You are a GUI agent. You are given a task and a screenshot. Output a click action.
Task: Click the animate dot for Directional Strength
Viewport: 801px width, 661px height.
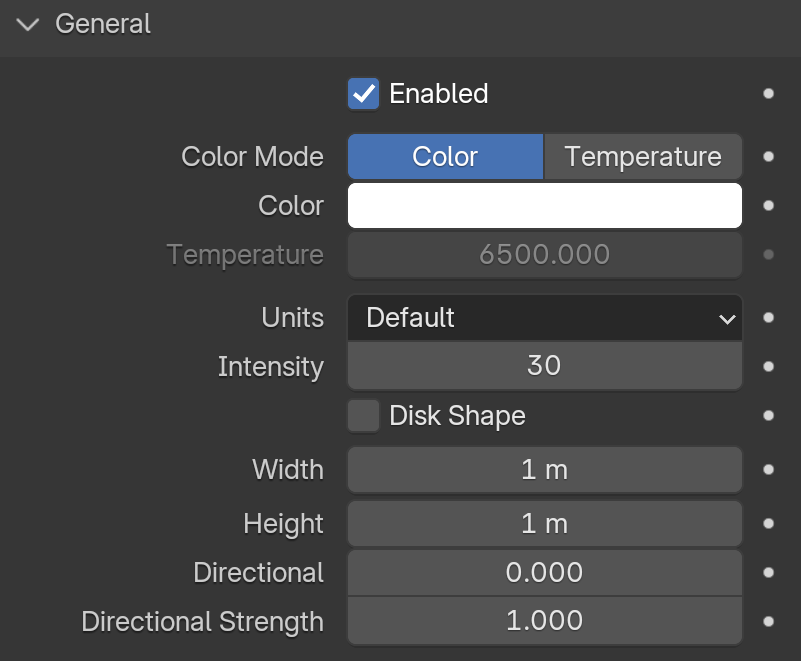[768, 622]
